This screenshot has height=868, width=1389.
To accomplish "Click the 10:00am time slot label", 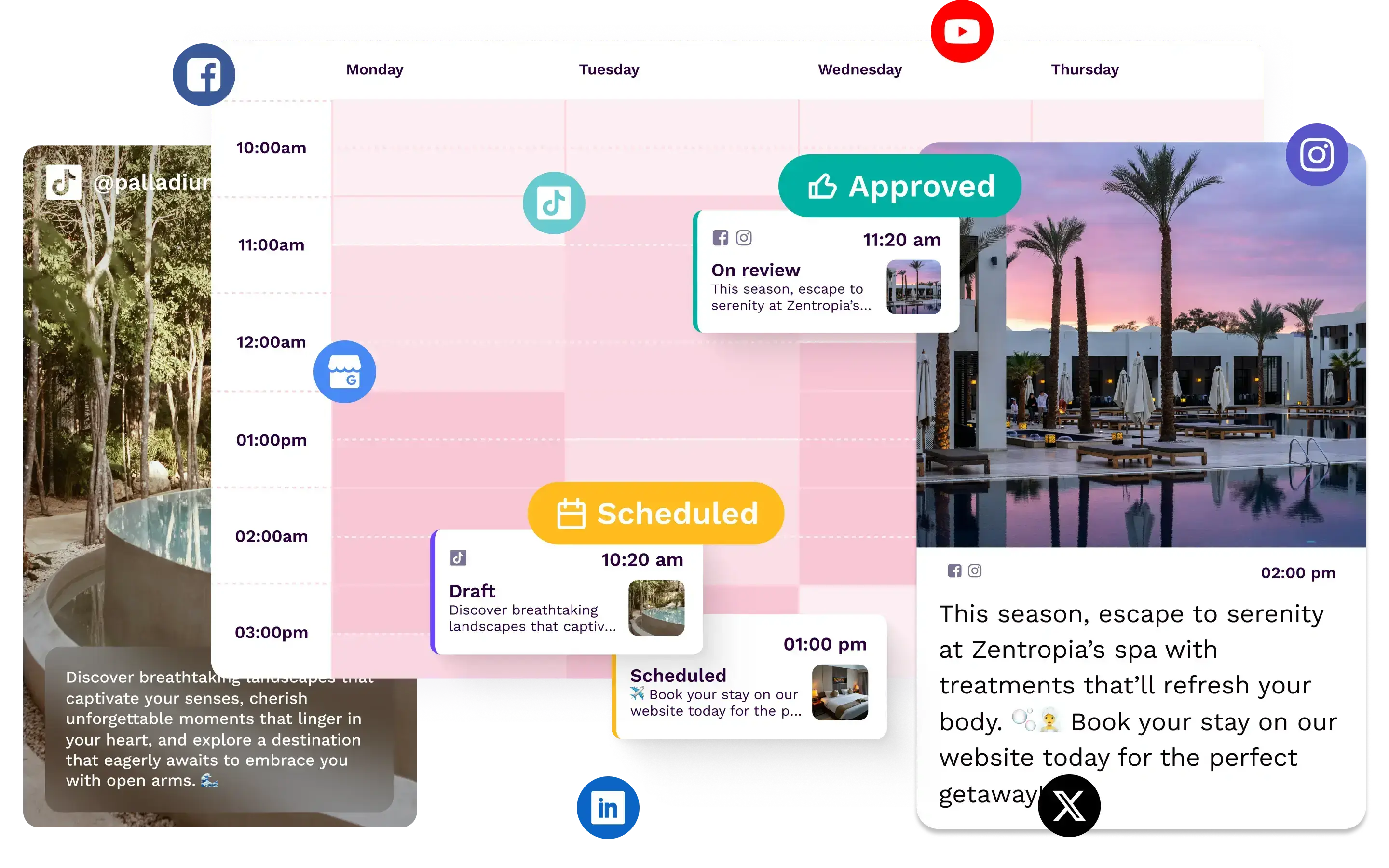I will coord(272,148).
